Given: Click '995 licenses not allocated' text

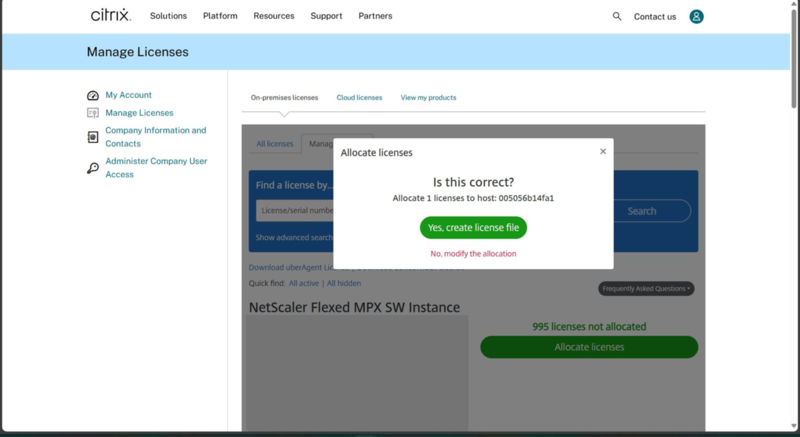Looking at the screenshot, I should (x=589, y=326).
